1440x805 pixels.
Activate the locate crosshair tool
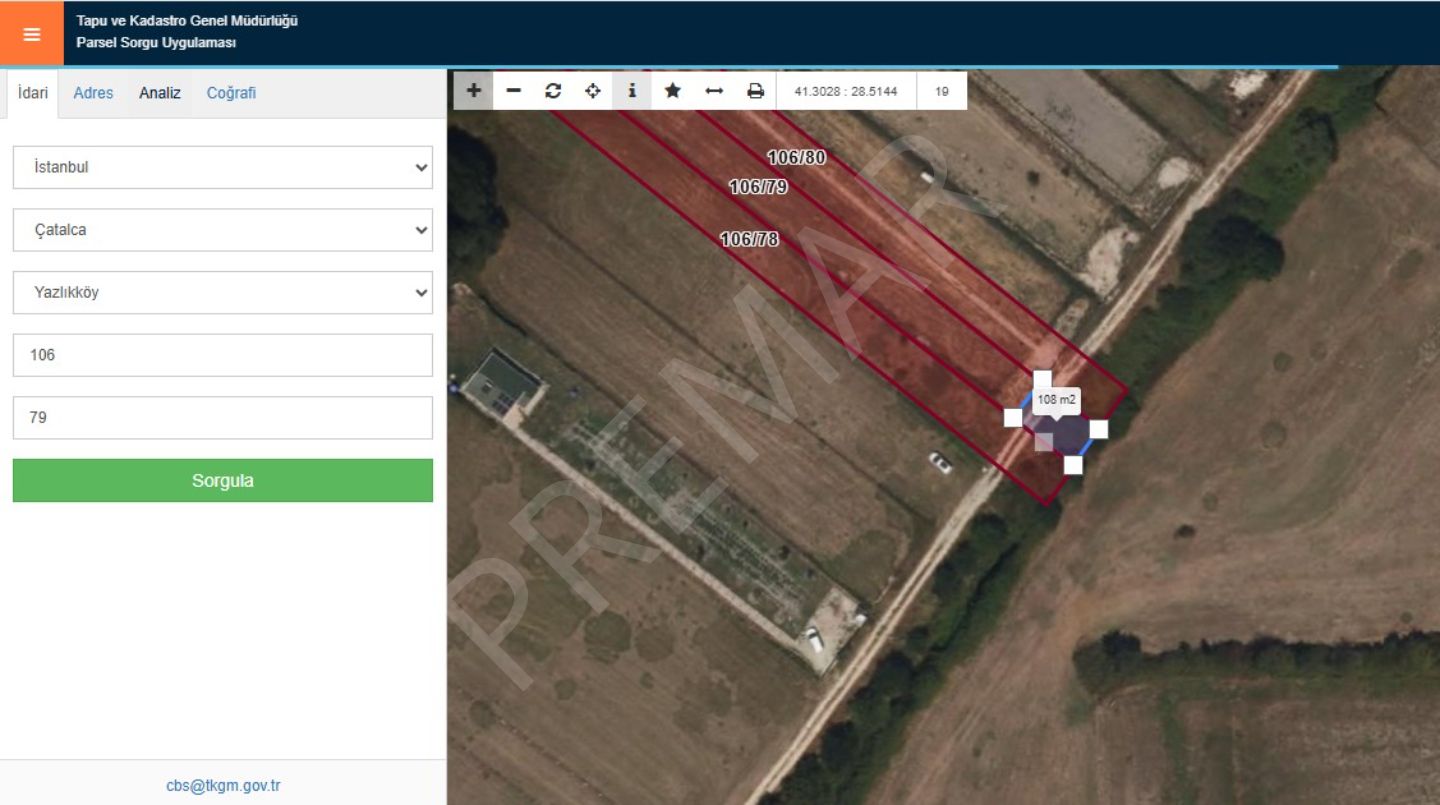pos(593,91)
